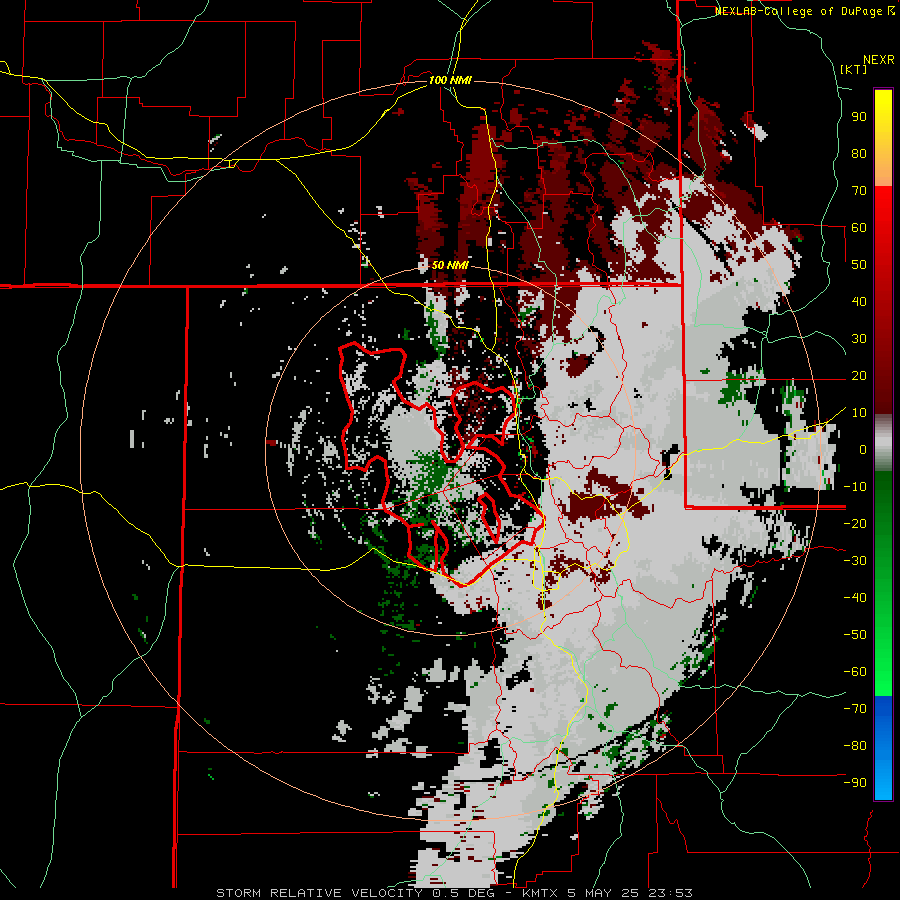Click the 'KMTX 5 MAY 25 23:53' timestamp text

coord(607,893)
